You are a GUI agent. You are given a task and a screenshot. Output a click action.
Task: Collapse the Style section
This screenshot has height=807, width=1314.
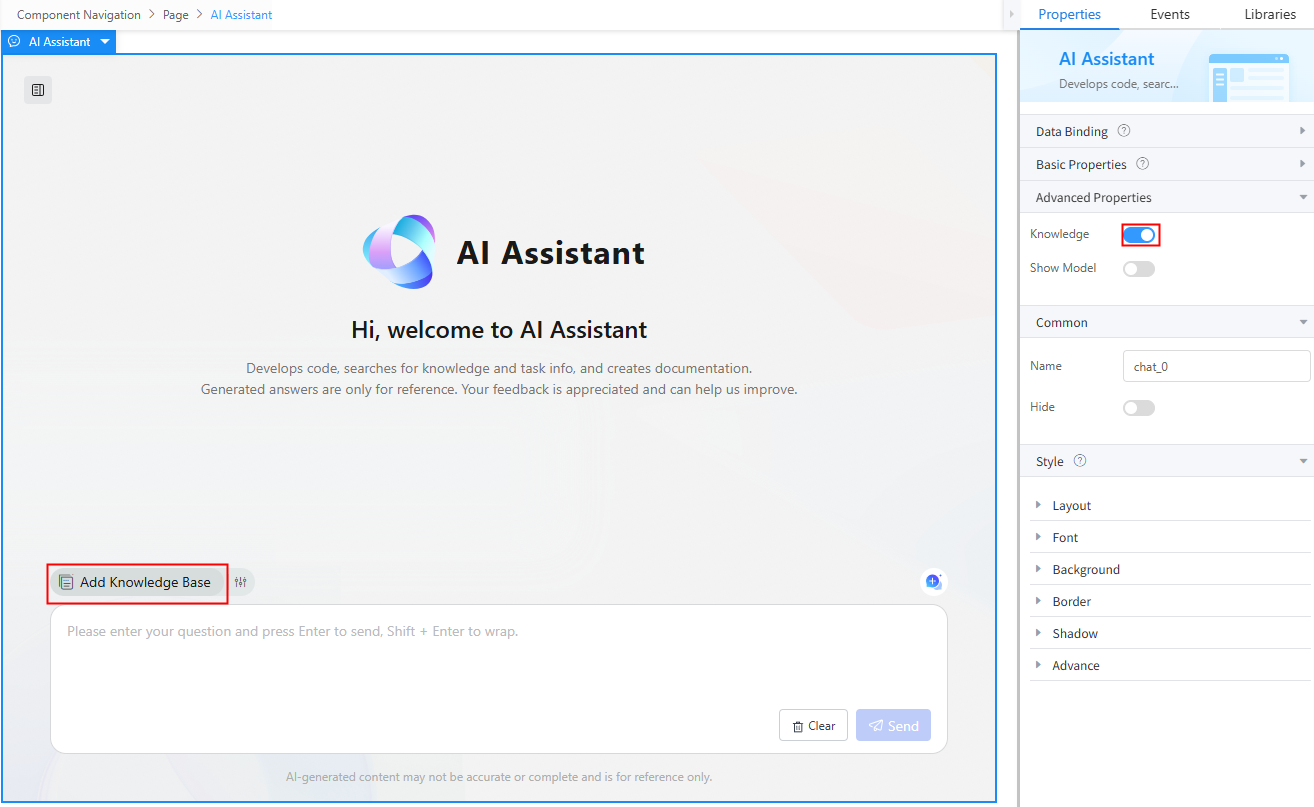tap(1167, 461)
